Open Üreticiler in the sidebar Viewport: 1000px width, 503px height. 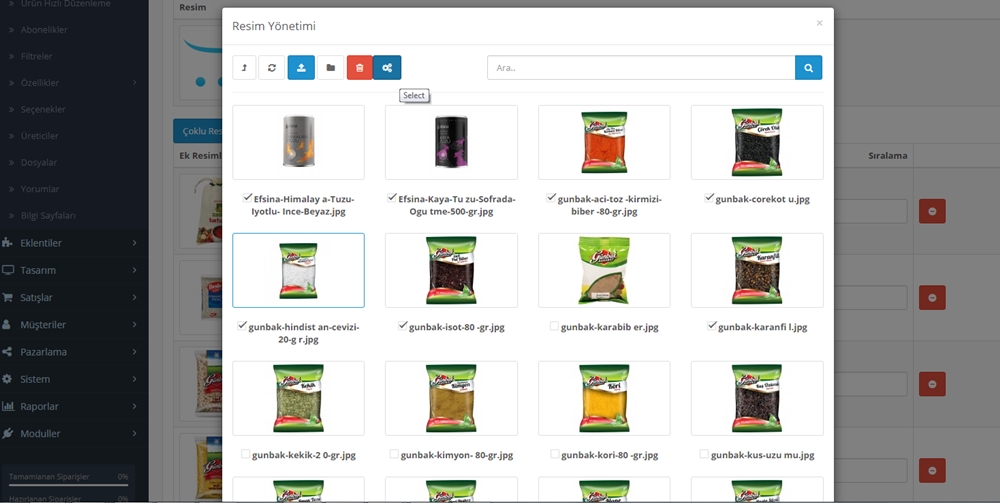pos(40,136)
